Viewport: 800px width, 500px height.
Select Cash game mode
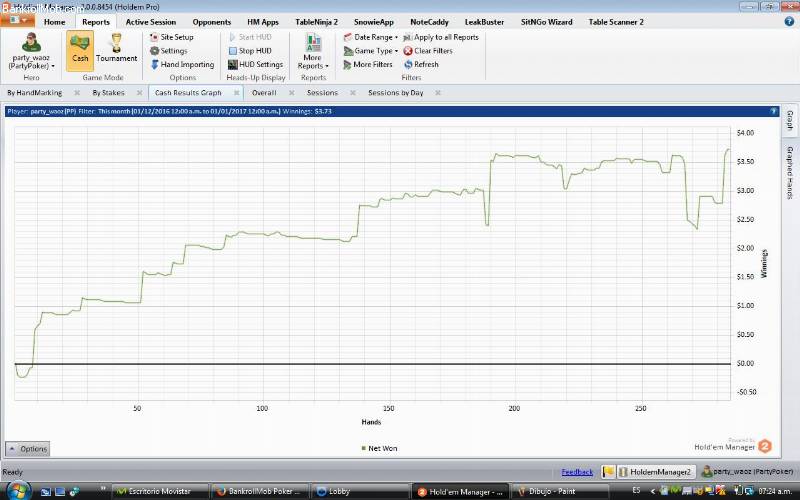[x=80, y=50]
